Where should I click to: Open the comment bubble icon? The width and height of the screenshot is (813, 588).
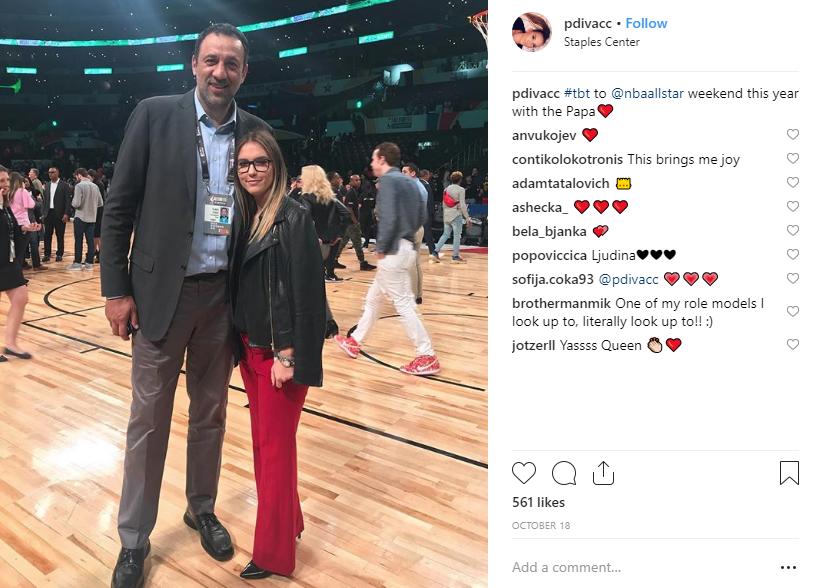[564, 473]
